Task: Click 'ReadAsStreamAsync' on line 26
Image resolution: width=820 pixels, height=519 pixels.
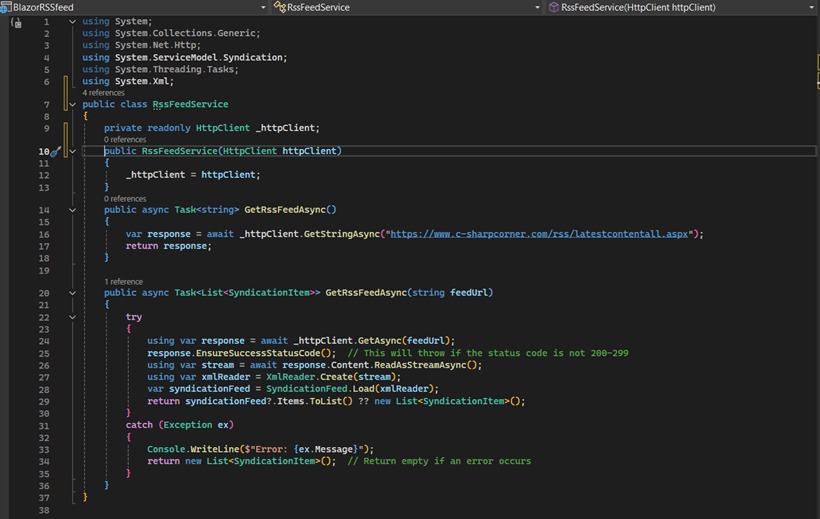Action: point(419,365)
